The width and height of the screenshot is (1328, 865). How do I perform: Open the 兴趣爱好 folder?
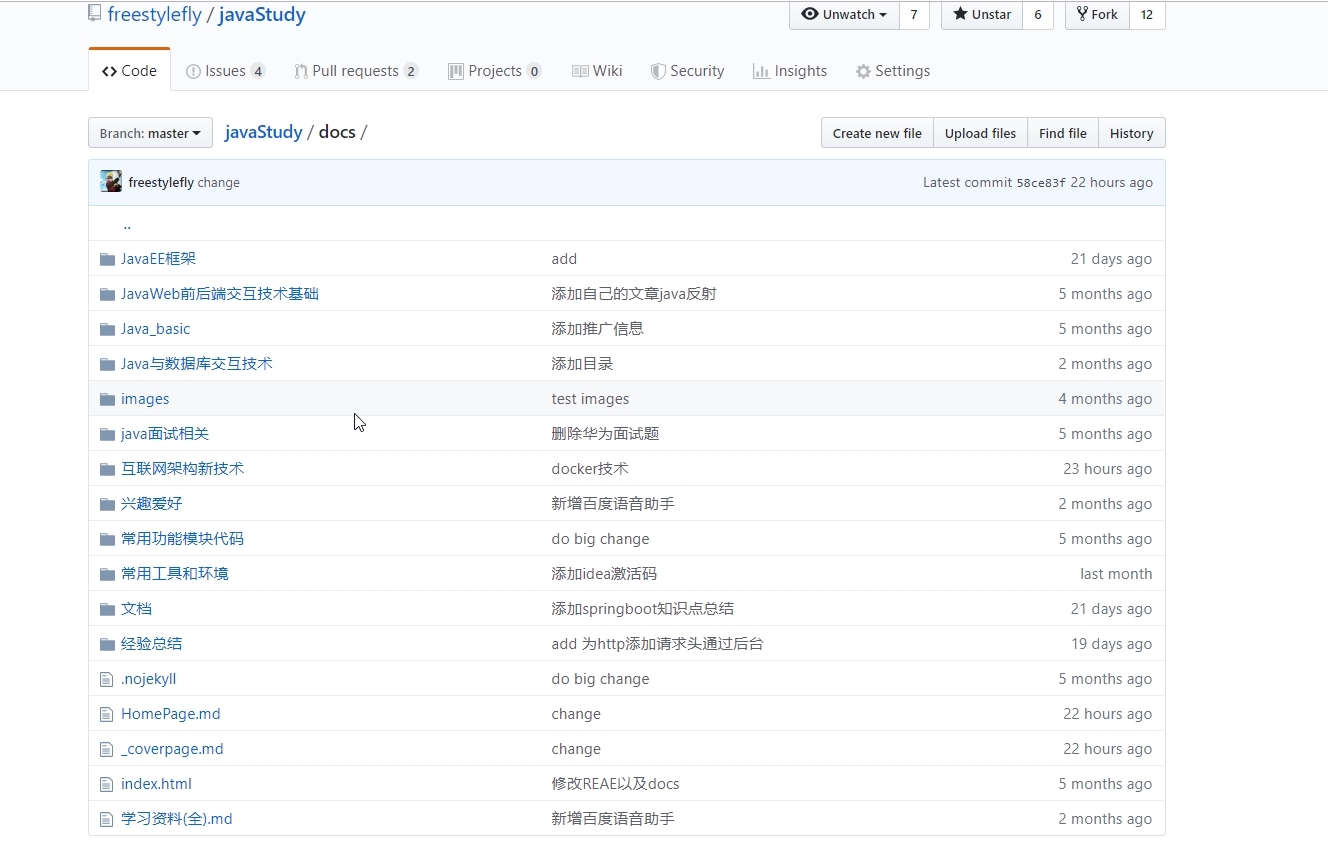(x=151, y=504)
